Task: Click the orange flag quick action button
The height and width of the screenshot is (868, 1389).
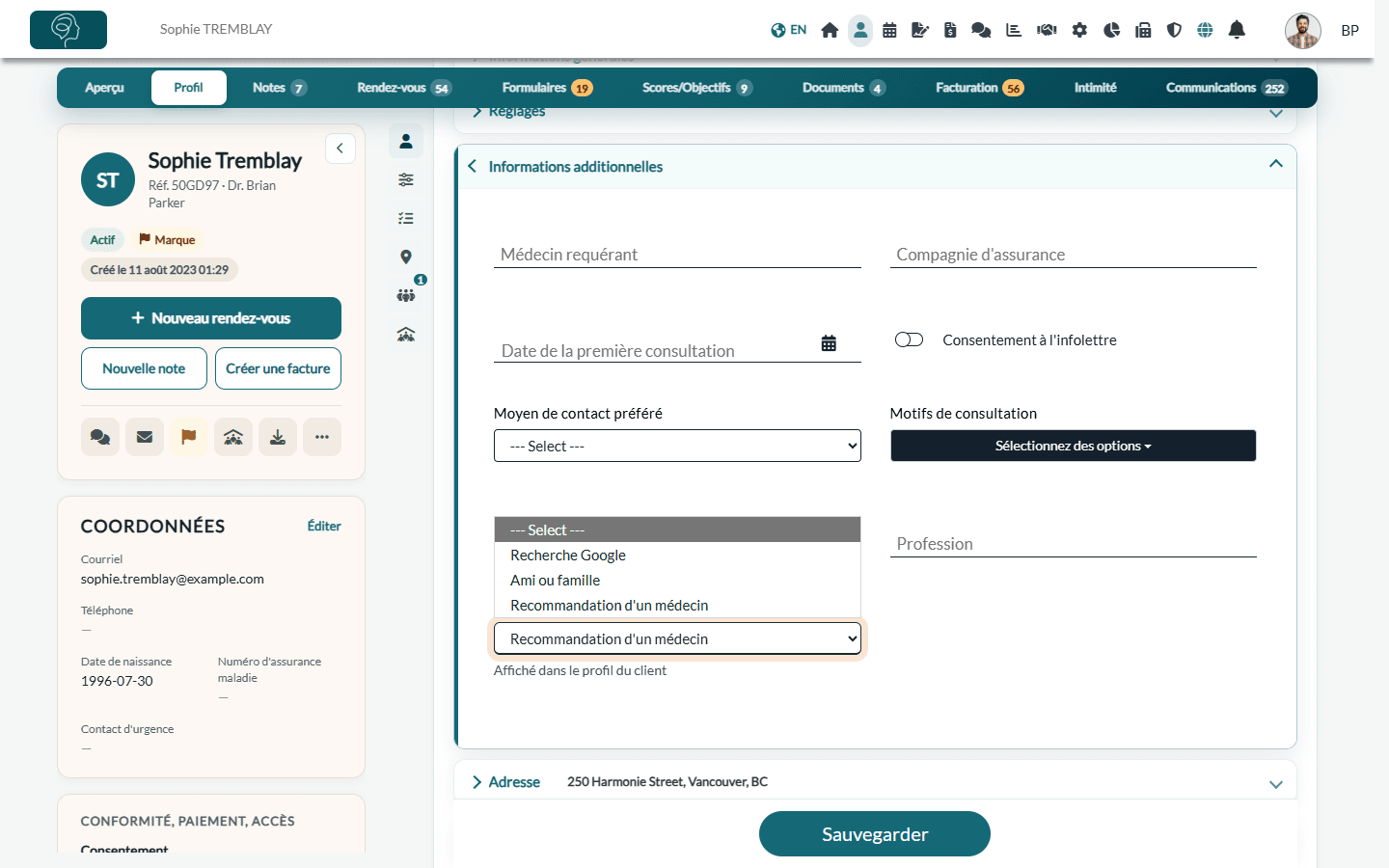Action: tap(189, 437)
